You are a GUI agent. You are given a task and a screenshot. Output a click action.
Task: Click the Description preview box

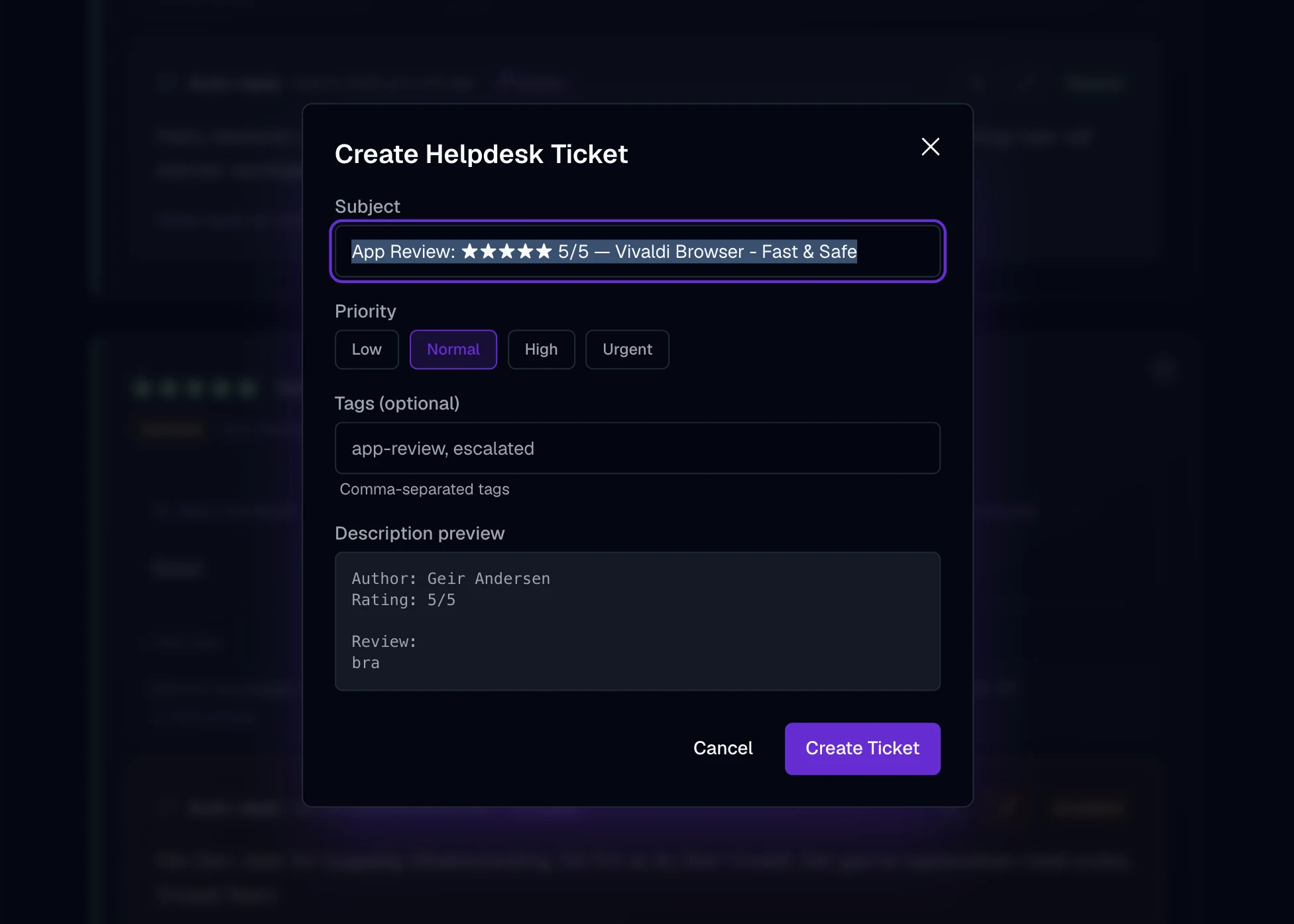(x=637, y=621)
